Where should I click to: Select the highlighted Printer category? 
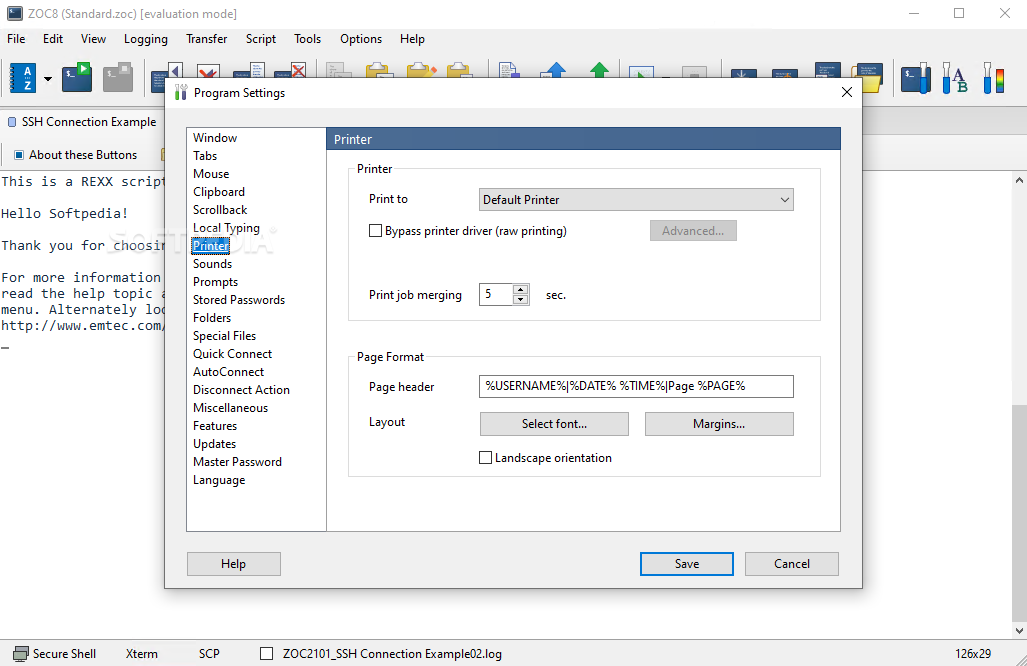(x=210, y=246)
